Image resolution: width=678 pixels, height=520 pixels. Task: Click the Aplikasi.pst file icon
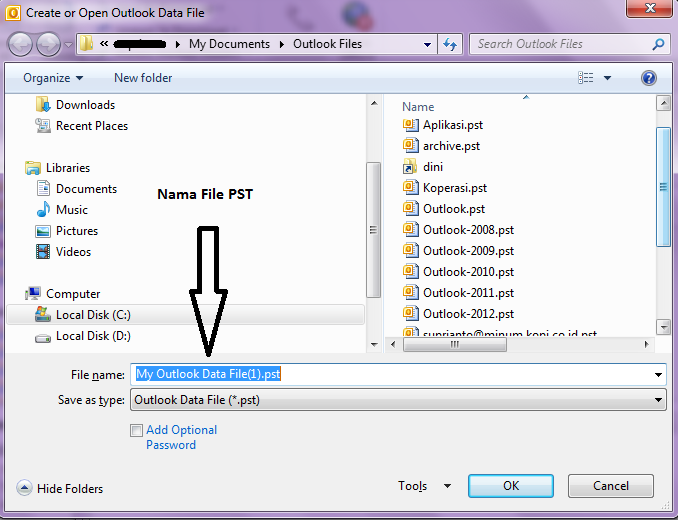click(x=410, y=125)
